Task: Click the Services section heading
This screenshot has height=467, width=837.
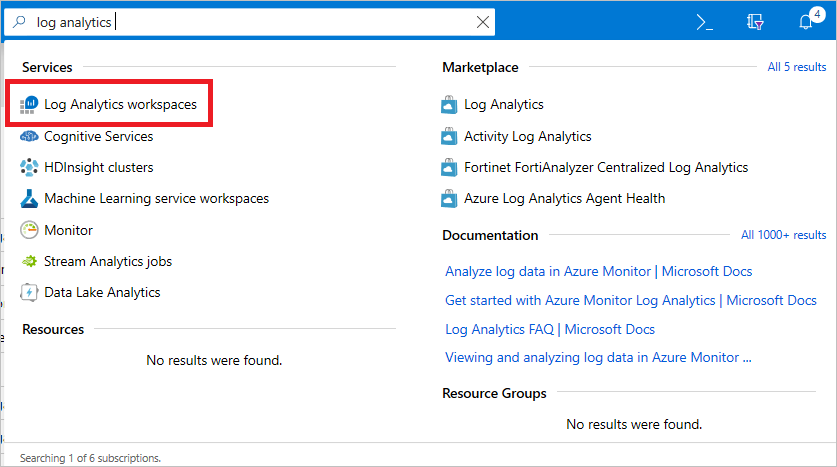Action: click(47, 67)
